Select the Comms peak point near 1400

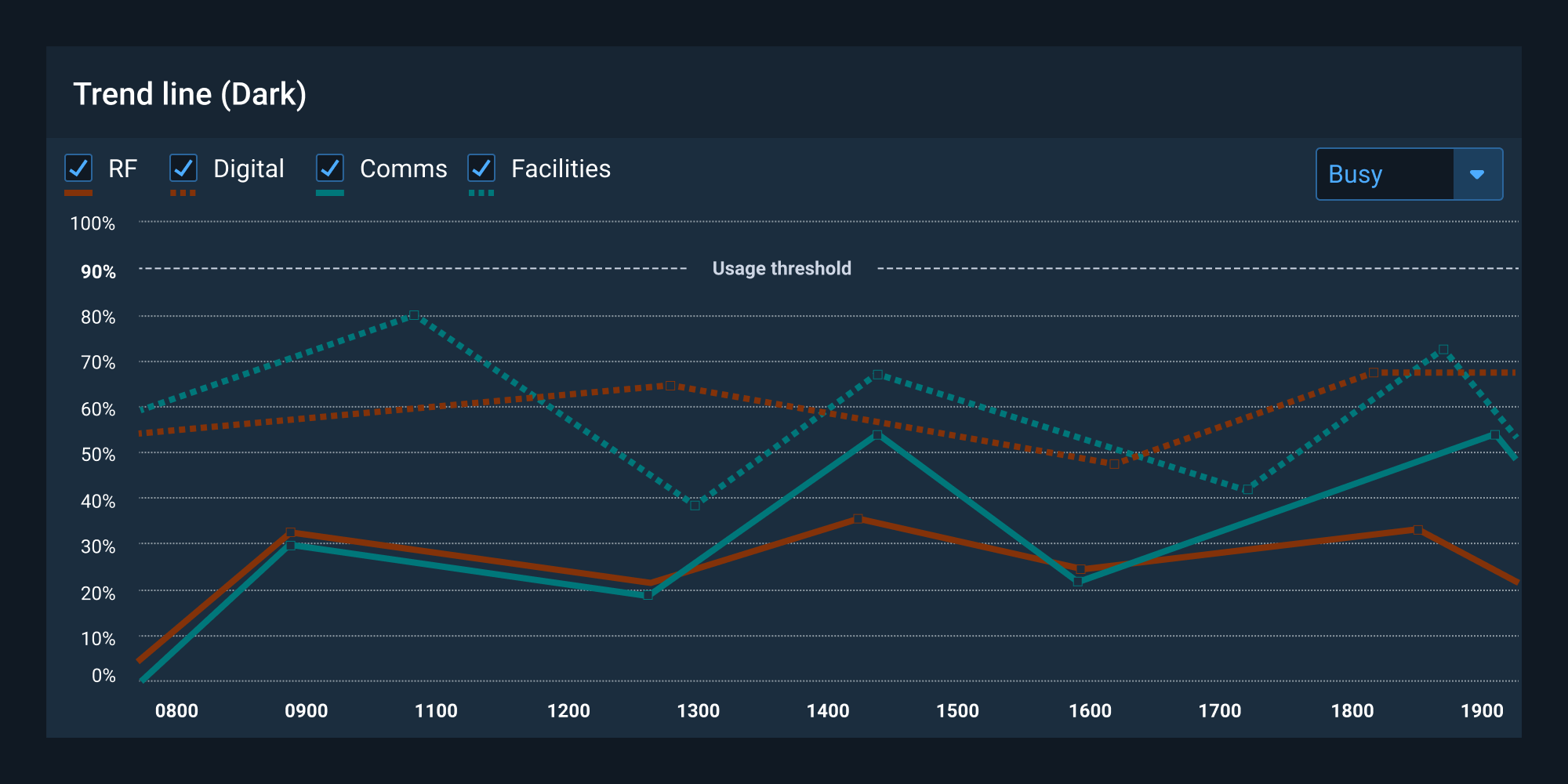(x=877, y=435)
